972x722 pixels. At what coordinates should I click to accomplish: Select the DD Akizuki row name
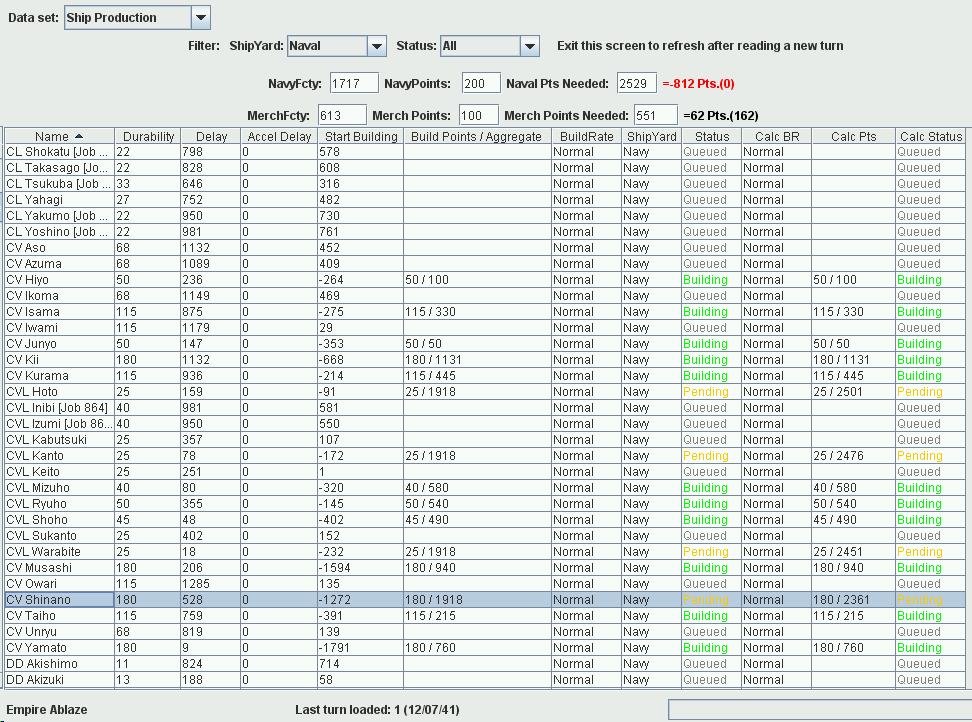point(60,679)
